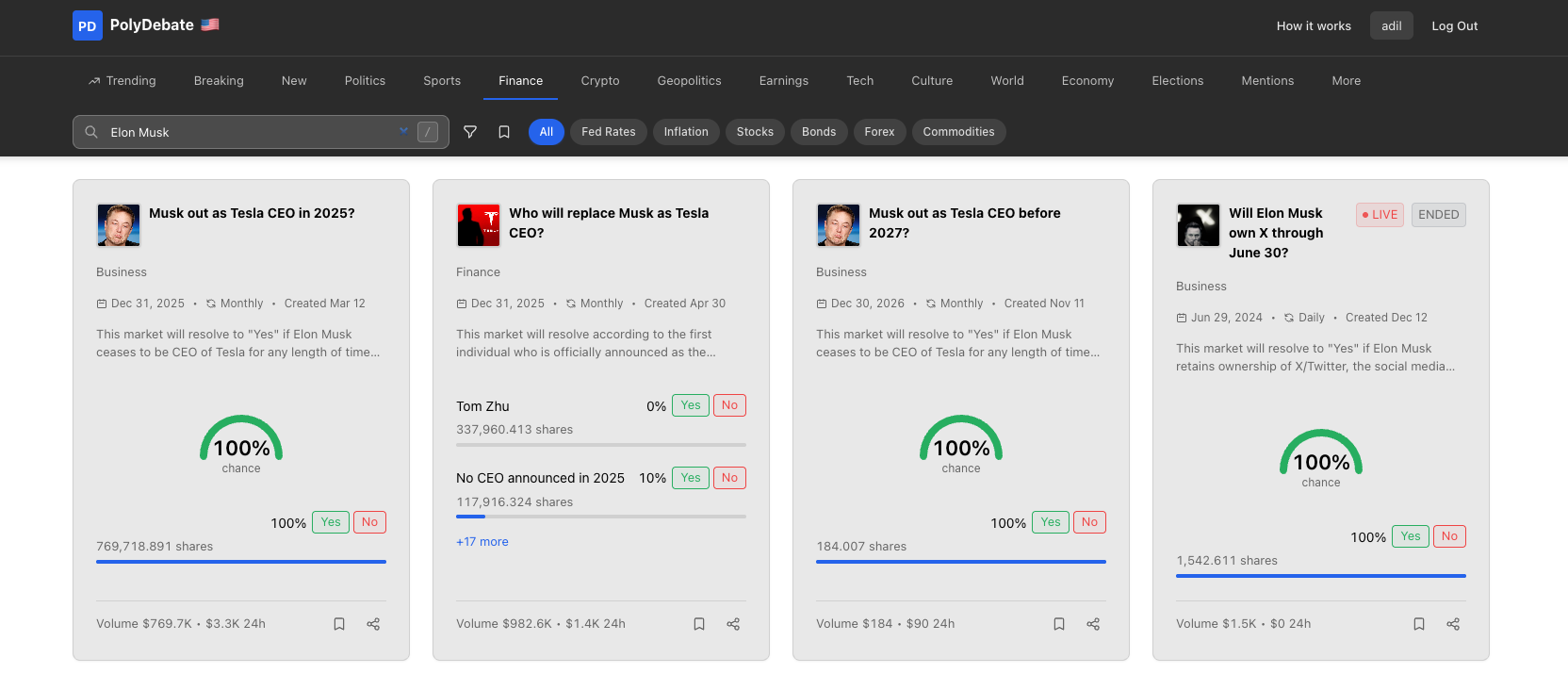1568x690 pixels.
Task: Click the magnifier icon in search box
Action: pos(91,132)
